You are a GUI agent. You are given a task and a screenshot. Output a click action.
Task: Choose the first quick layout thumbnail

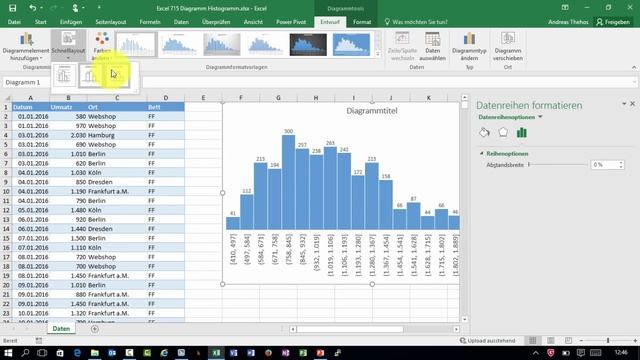(64, 75)
